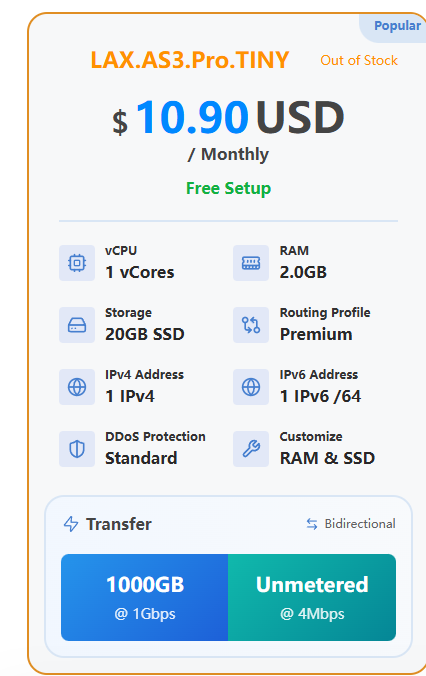This screenshot has width=426, height=676.
Task: Click the Bidirectional swap arrows icon
Action: pos(312,524)
